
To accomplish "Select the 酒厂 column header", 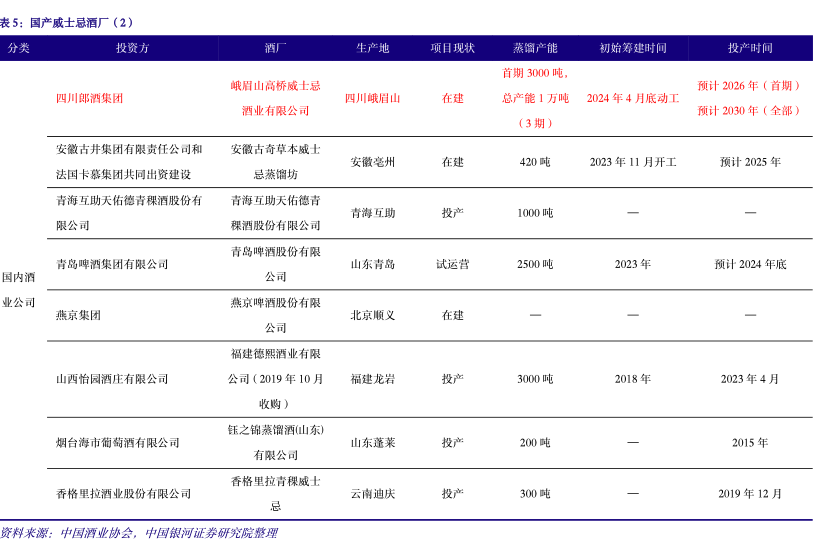I will point(275,48).
